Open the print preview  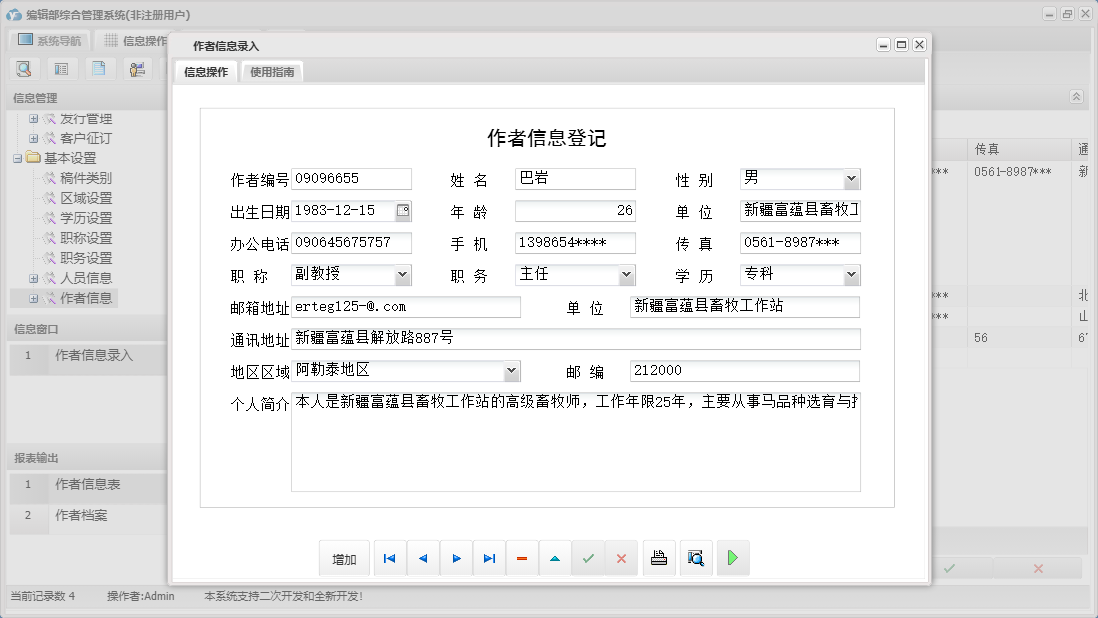pyautogui.click(x=694, y=558)
